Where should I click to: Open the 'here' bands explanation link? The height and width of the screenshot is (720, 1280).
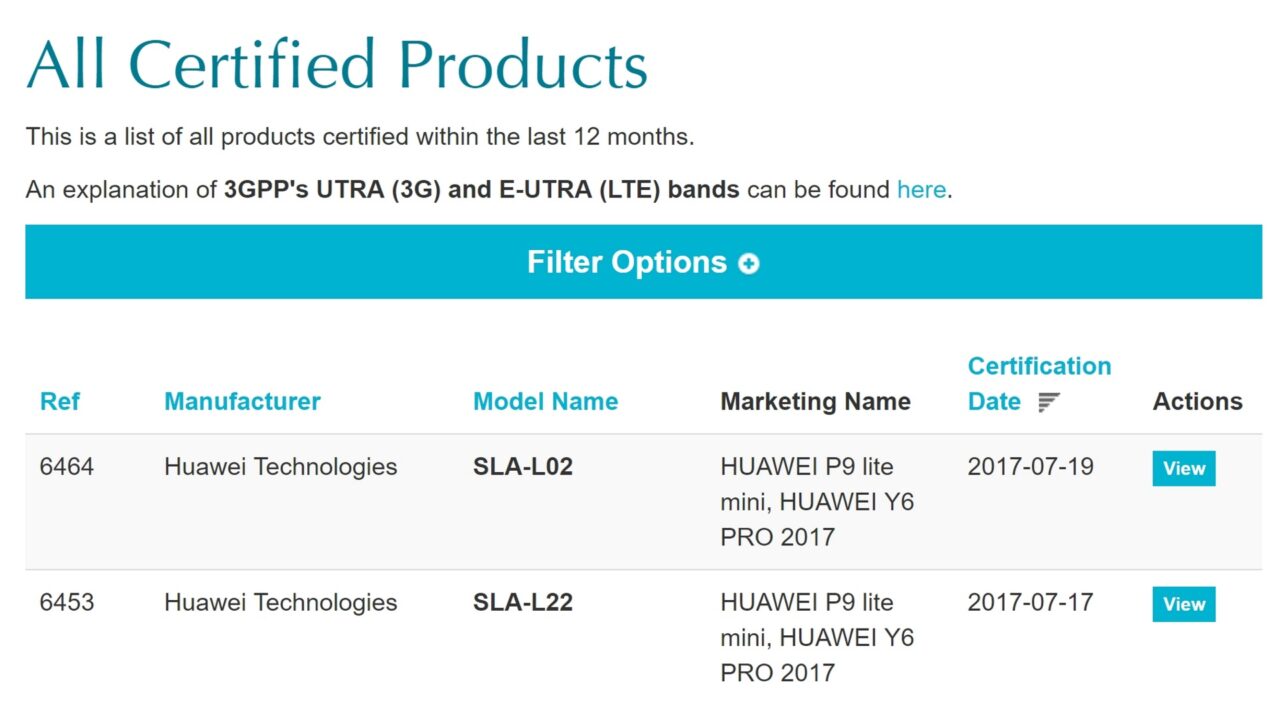tap(920, 189)
